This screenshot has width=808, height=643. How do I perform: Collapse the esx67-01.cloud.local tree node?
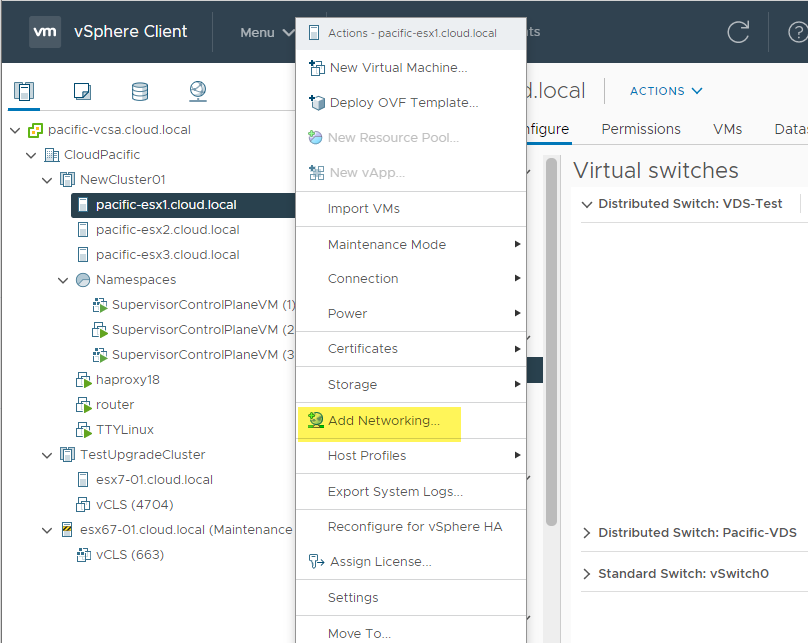click(47, 530)
